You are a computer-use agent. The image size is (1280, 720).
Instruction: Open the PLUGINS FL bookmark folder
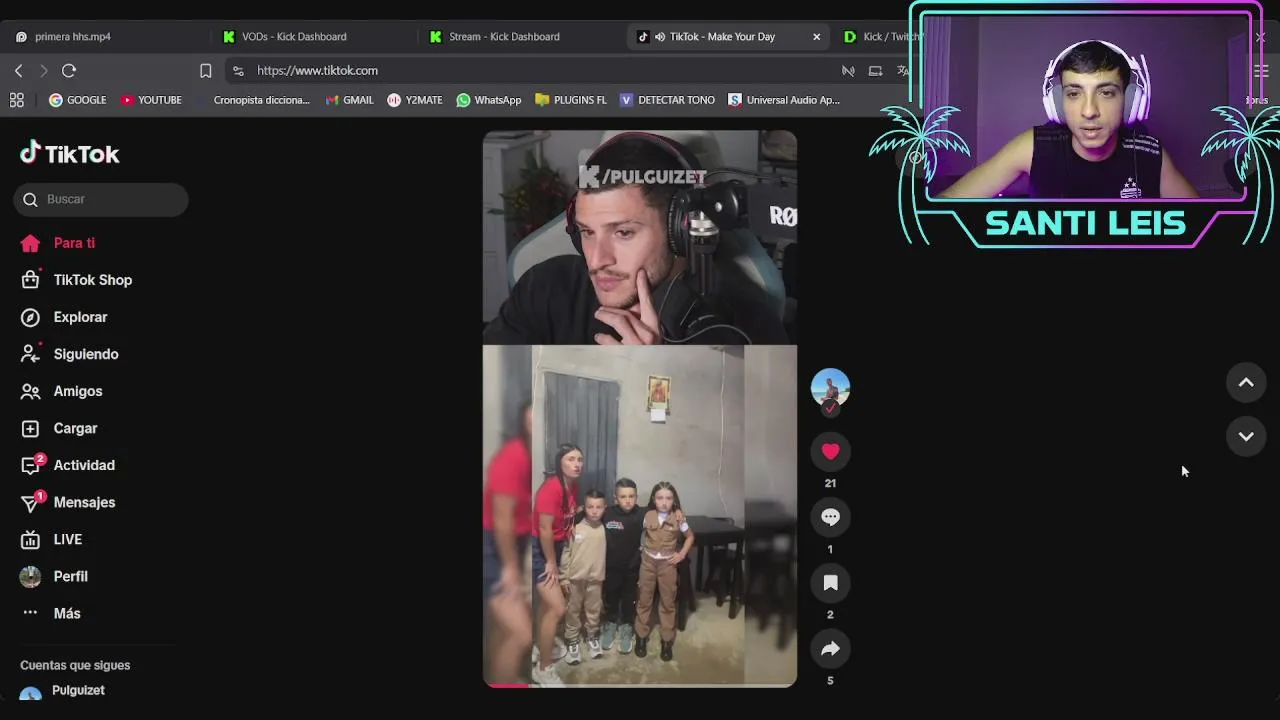571,100
